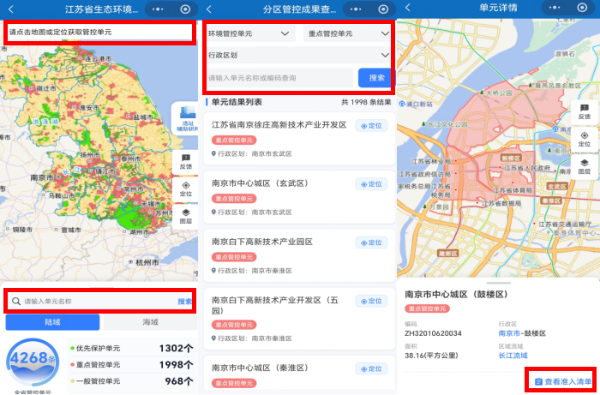Switch to the 陆域 tab
Viewport: 600px width, 395px height.
pos(52,322)
